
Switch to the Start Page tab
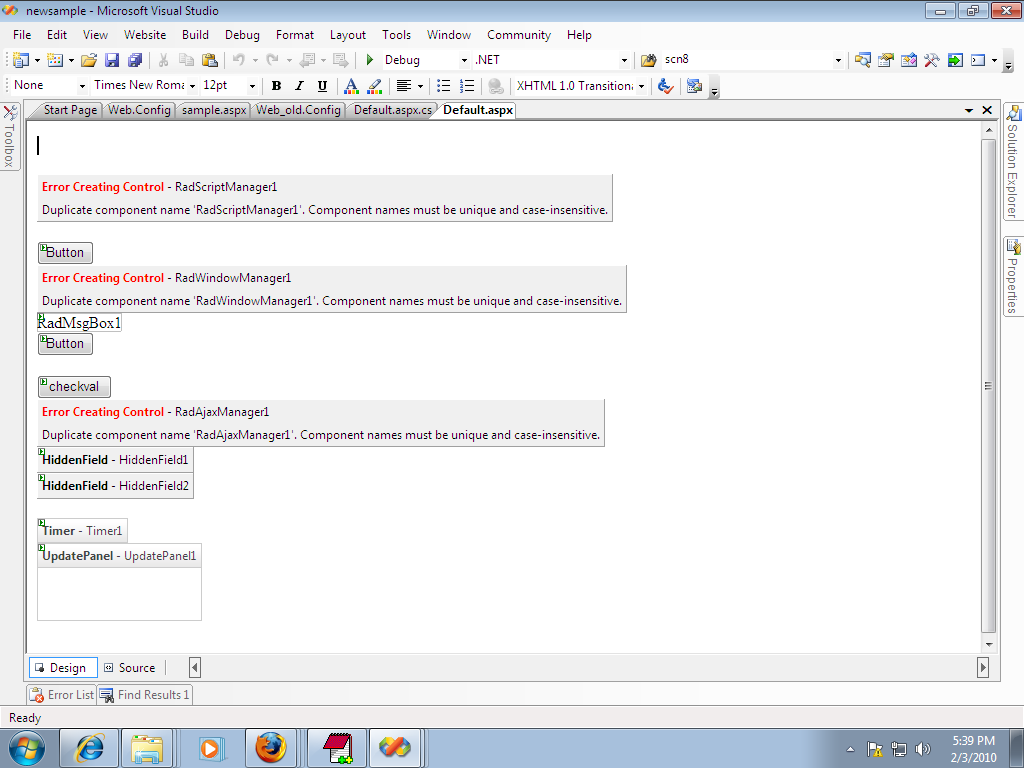[x=70, y=110]
